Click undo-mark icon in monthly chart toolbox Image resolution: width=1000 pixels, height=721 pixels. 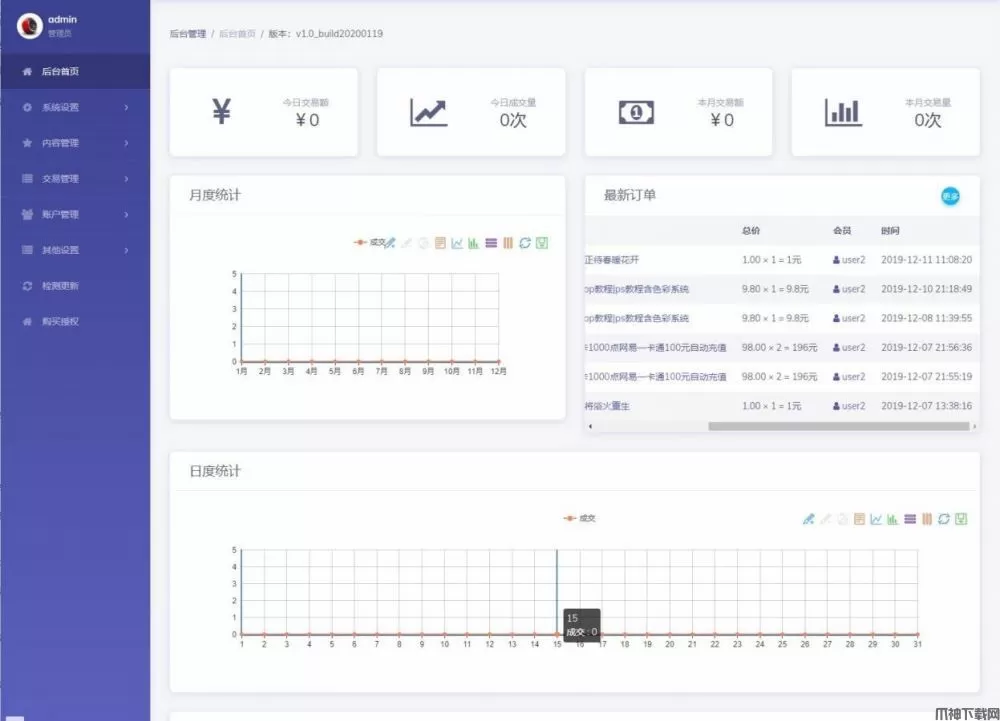406,243
